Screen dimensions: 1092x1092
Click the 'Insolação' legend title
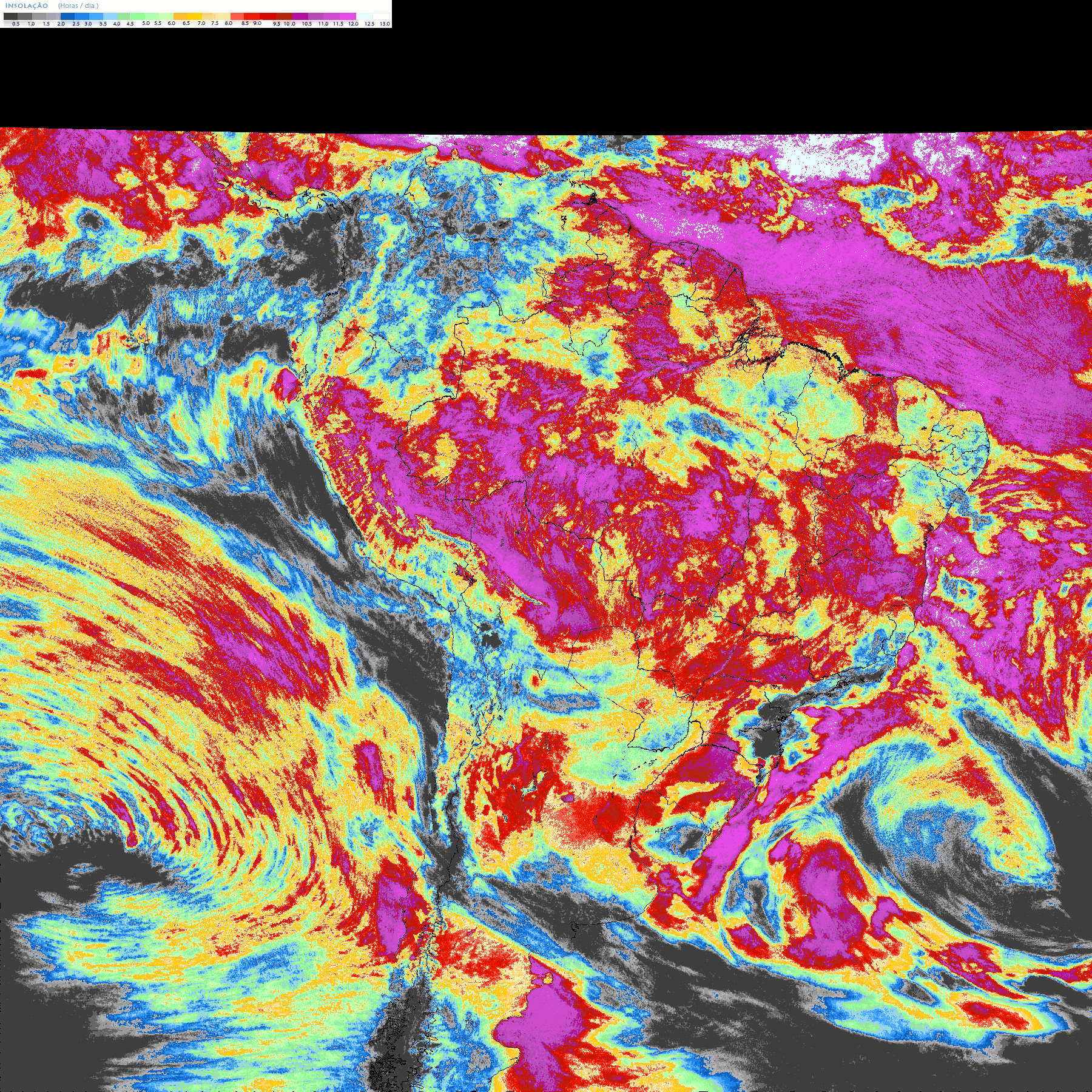[x=26, y=5]
